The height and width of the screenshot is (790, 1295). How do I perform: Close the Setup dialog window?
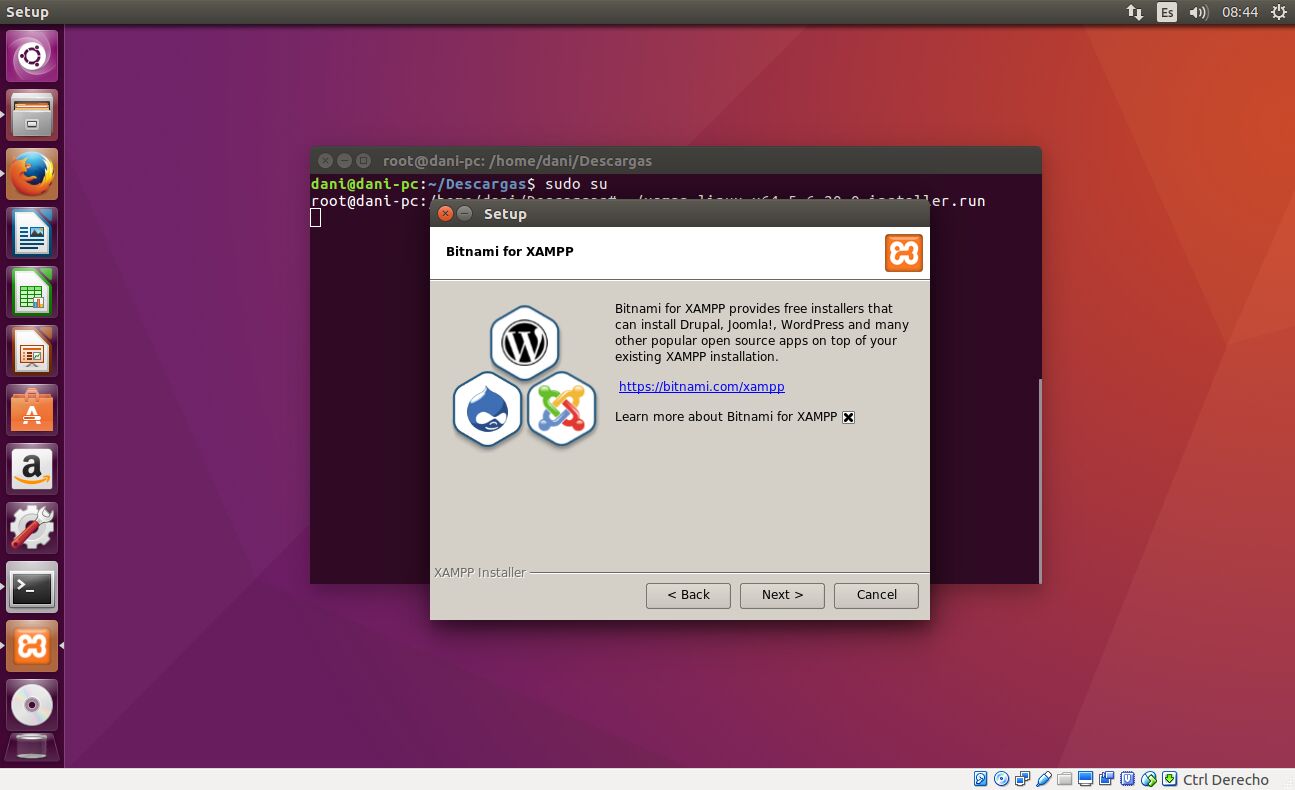coord(446,214)
